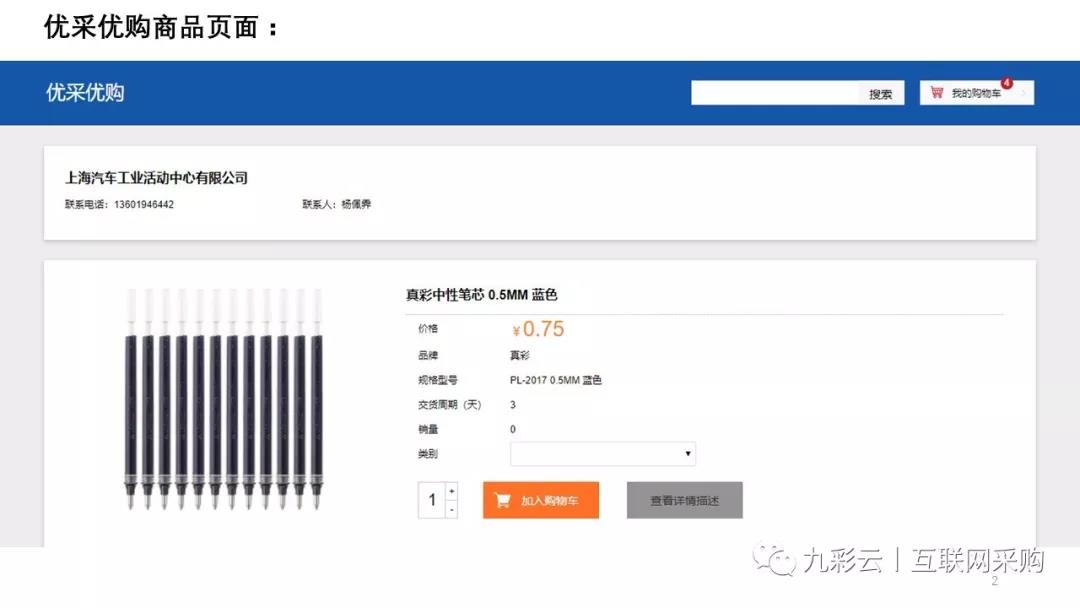Decrease quantity with the minus stepper
The image size is (1080, 608).
click(x=452, y=510)
